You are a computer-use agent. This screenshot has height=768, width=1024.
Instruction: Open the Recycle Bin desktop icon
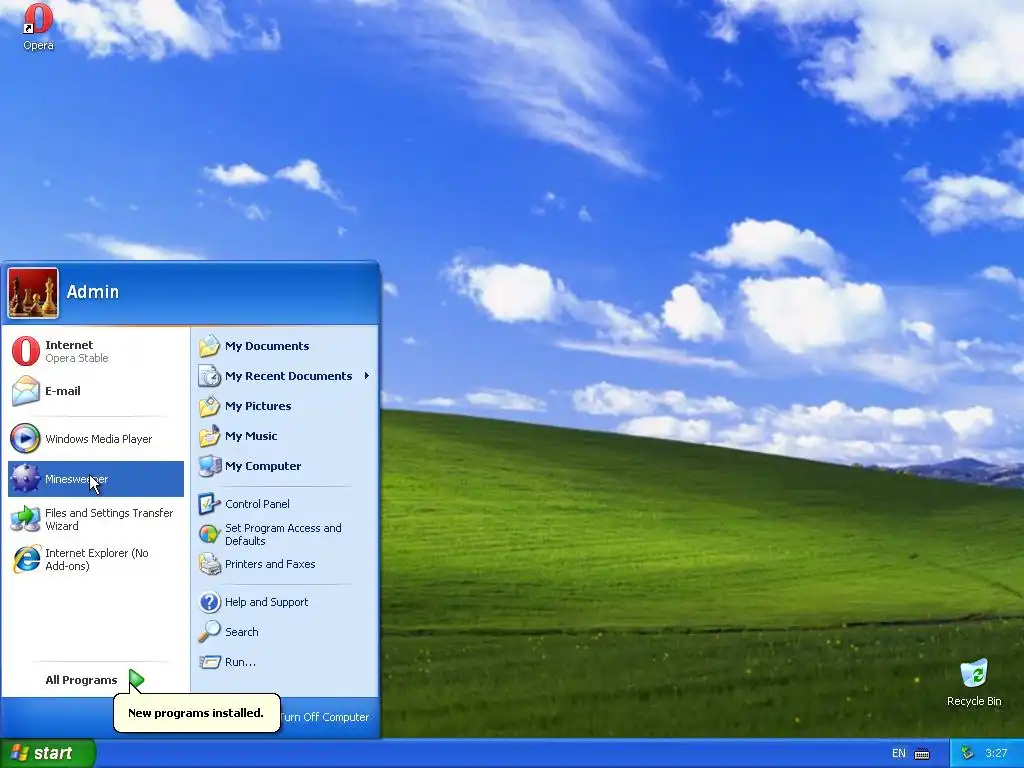tap(974, 682)
